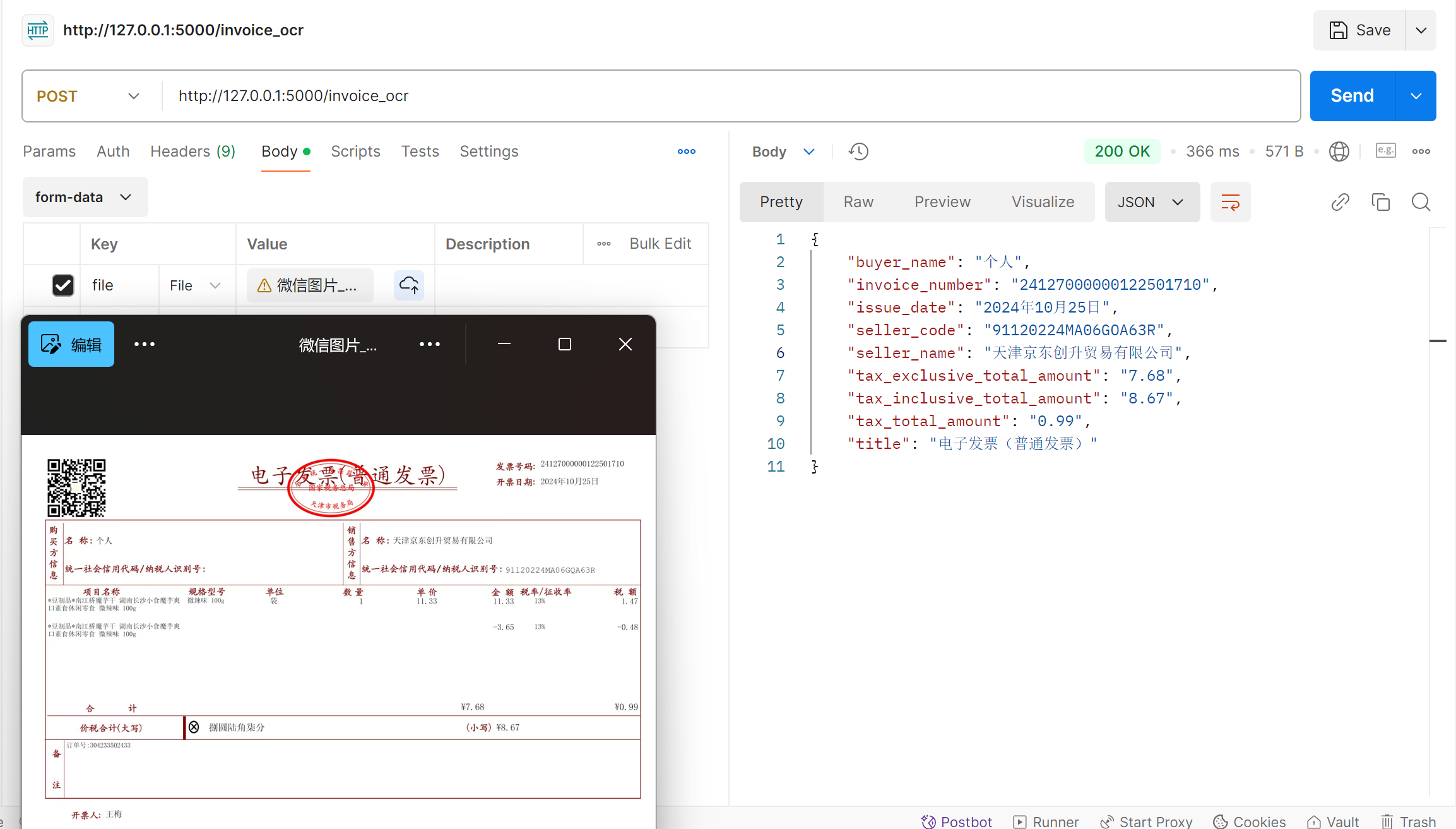This screenshot has height=829, width=1456.
Task: Click the file key cell
Action: click(120, 285)
